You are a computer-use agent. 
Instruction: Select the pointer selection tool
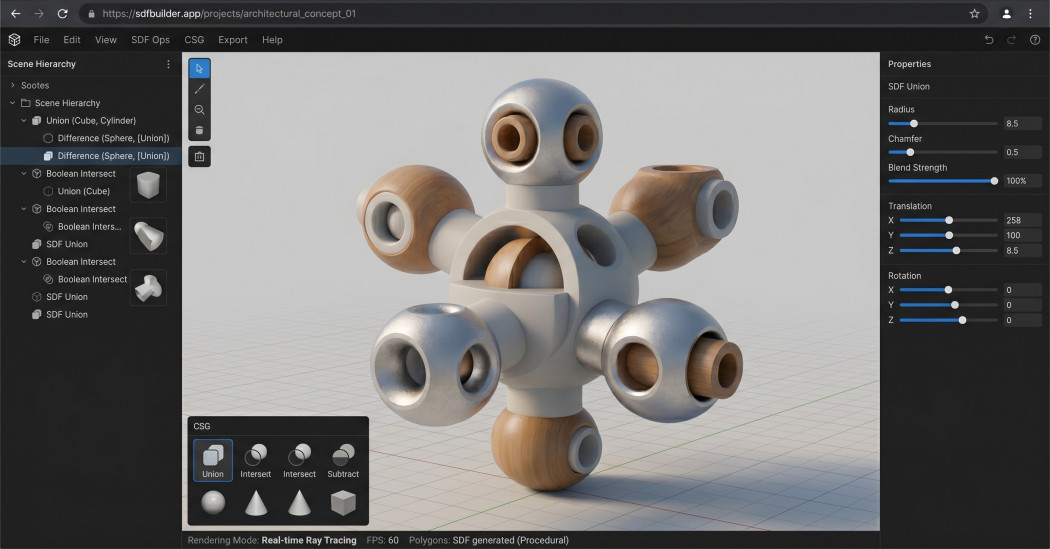[x=200, y=68]
